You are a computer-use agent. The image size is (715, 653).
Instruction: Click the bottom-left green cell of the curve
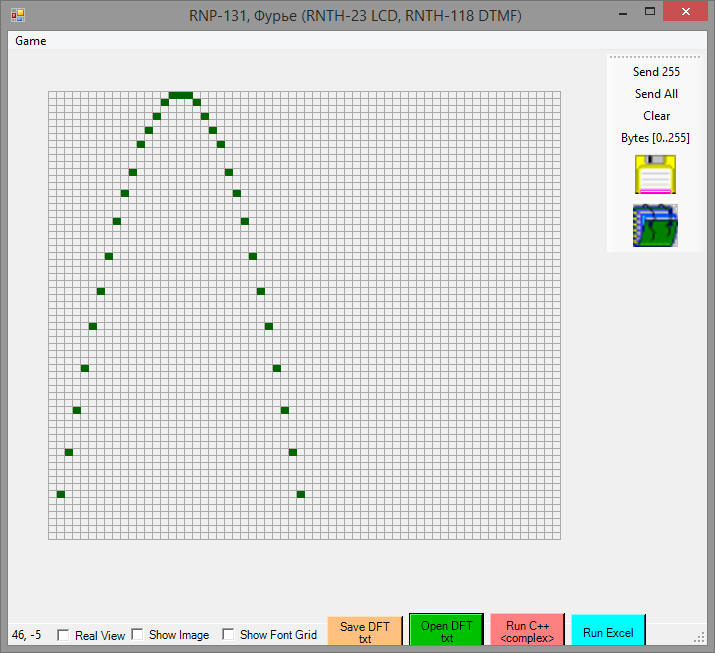click(x=61, y=494)
